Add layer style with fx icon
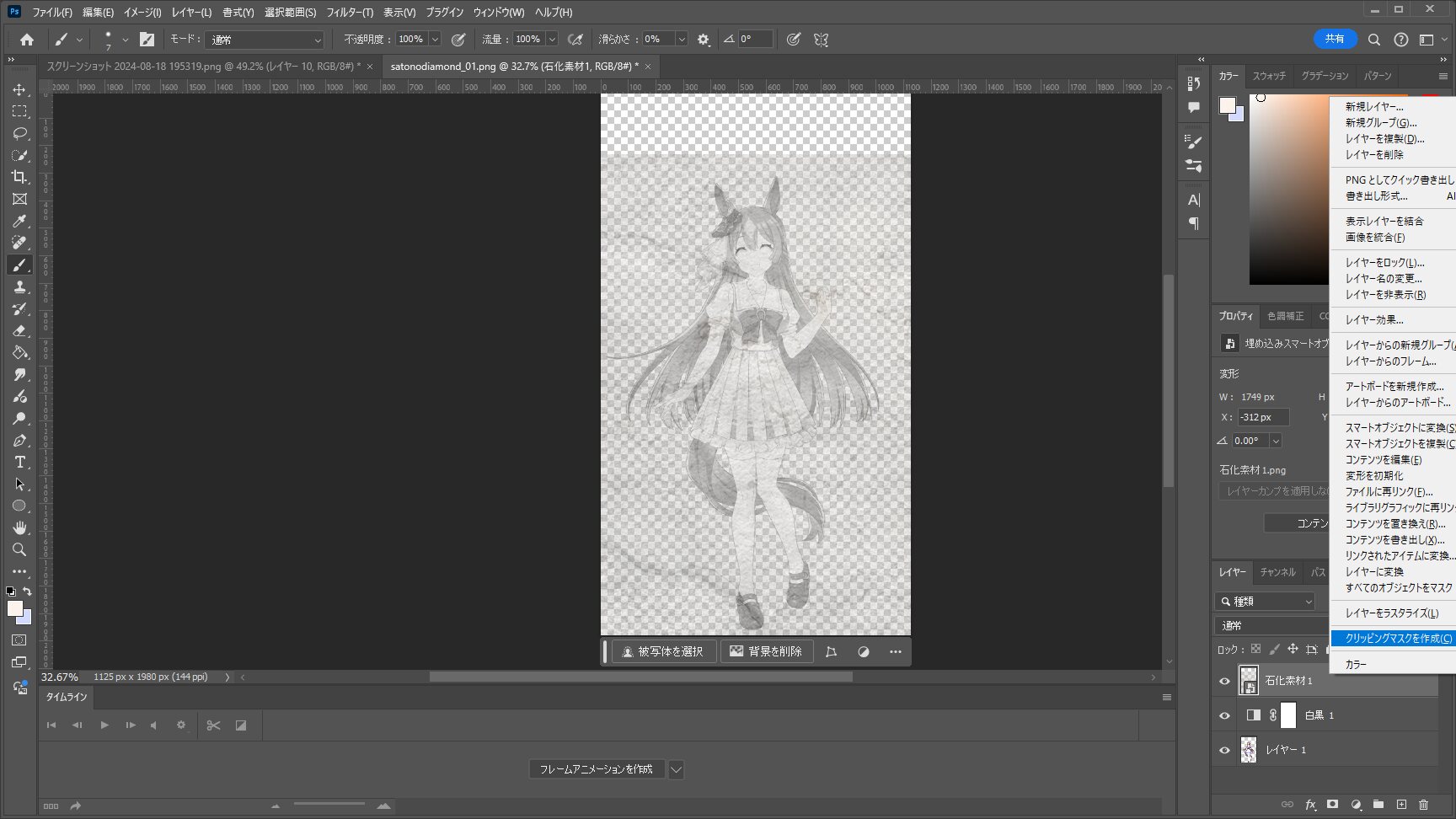This screenshot has height=819, width=1456. point(1310,805)
